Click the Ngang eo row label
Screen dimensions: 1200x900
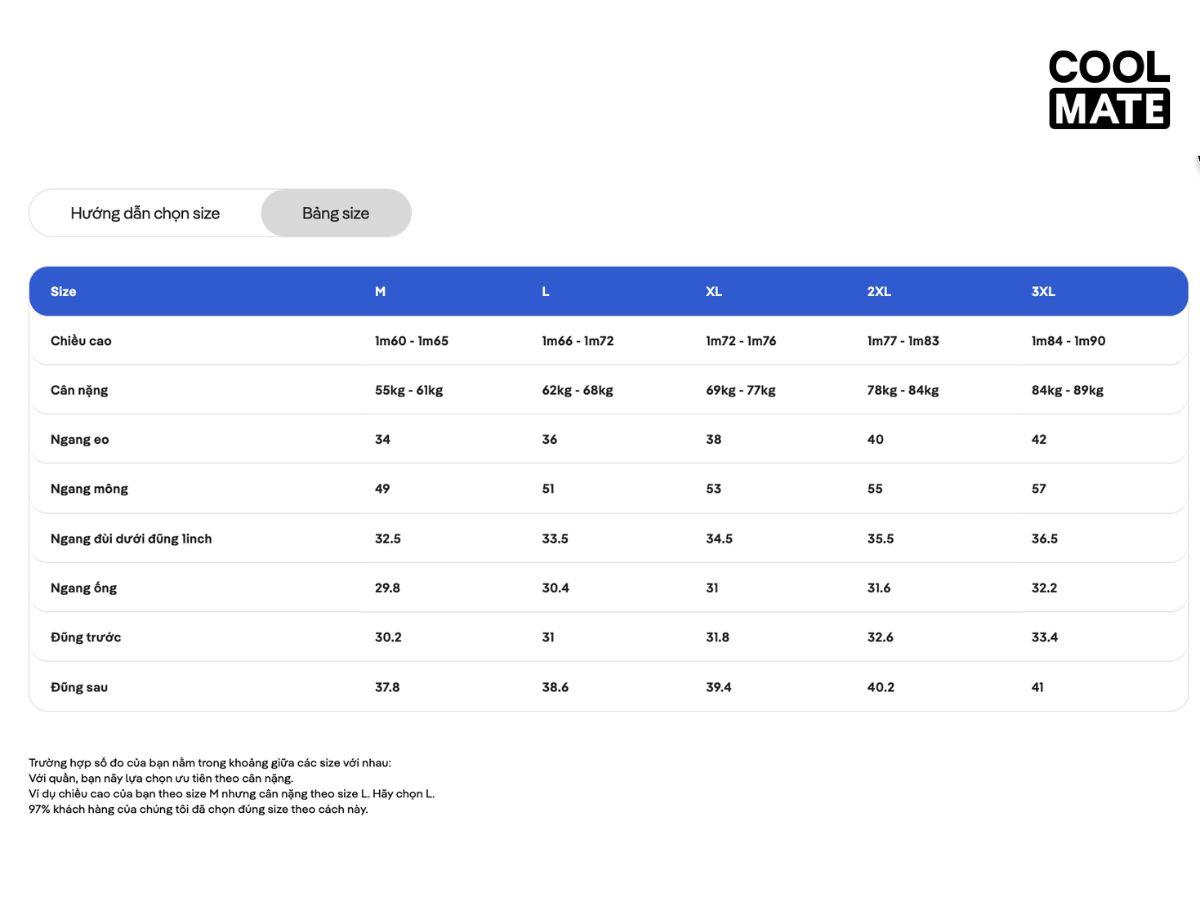[x=80, y=439]
